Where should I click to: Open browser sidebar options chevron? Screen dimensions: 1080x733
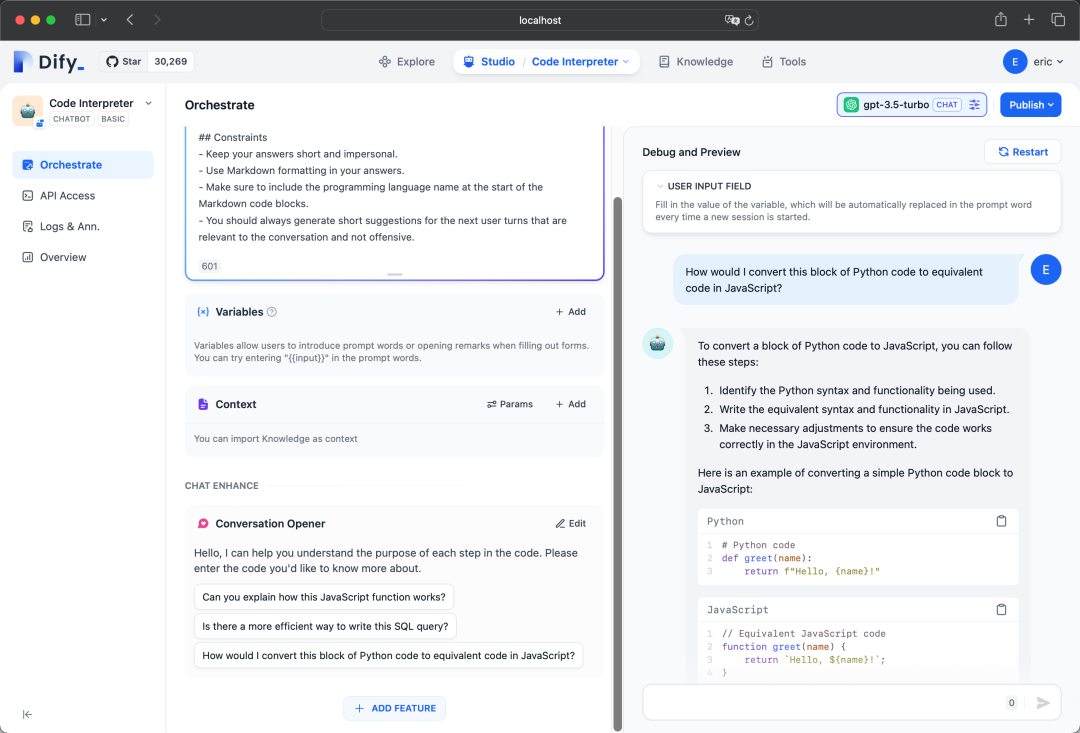(x=104, y=20)
